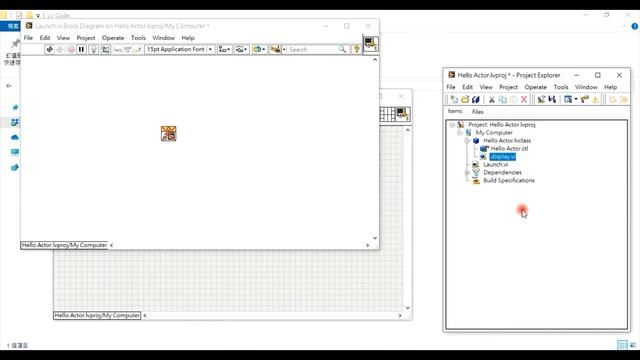
Task: Click the filter view icon in Project Explorer toolbar
Action: [x=568, y=99]
